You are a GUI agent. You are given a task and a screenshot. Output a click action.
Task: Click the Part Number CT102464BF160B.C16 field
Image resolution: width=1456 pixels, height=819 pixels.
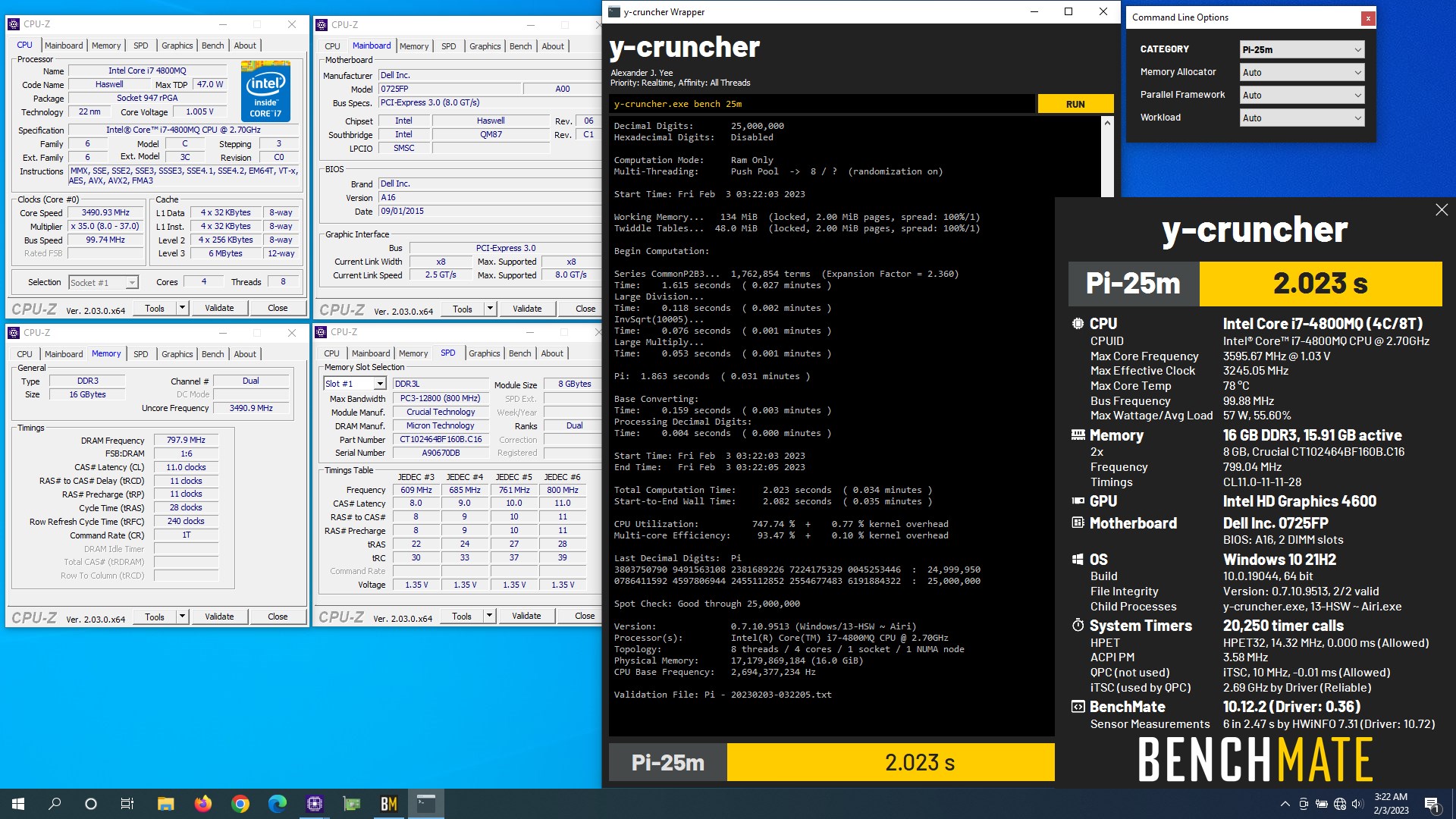coord(441,440)
